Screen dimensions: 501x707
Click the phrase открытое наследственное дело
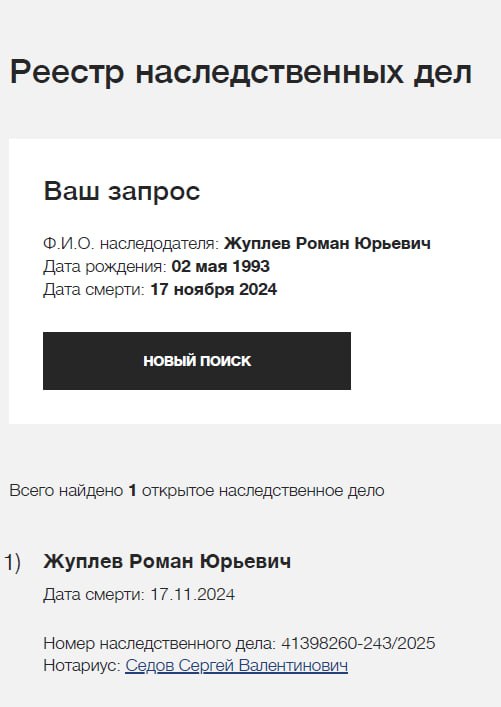263,491
